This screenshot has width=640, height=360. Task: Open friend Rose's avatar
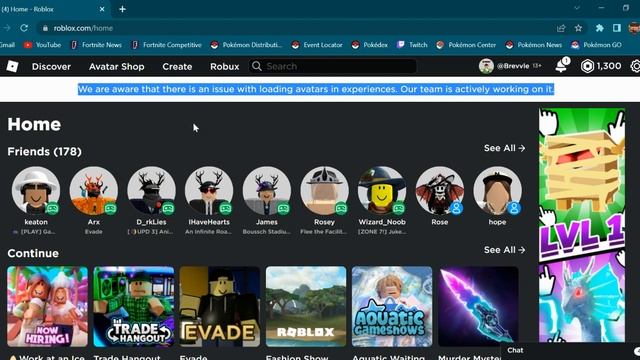pyautogui.click(x=440, y=190)
